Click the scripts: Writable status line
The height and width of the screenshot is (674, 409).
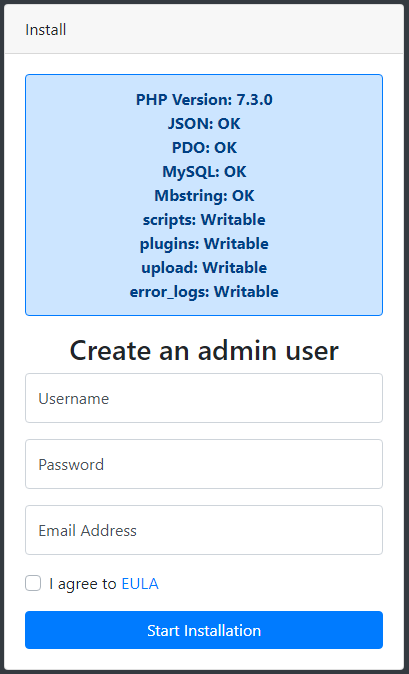tap(204, 220)
